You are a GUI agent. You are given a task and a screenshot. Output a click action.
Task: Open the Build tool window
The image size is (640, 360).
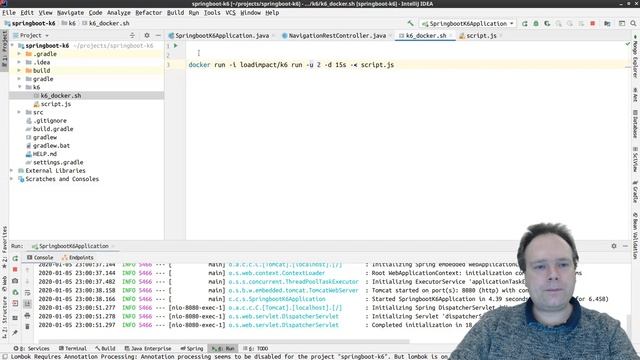click(105, 349)
